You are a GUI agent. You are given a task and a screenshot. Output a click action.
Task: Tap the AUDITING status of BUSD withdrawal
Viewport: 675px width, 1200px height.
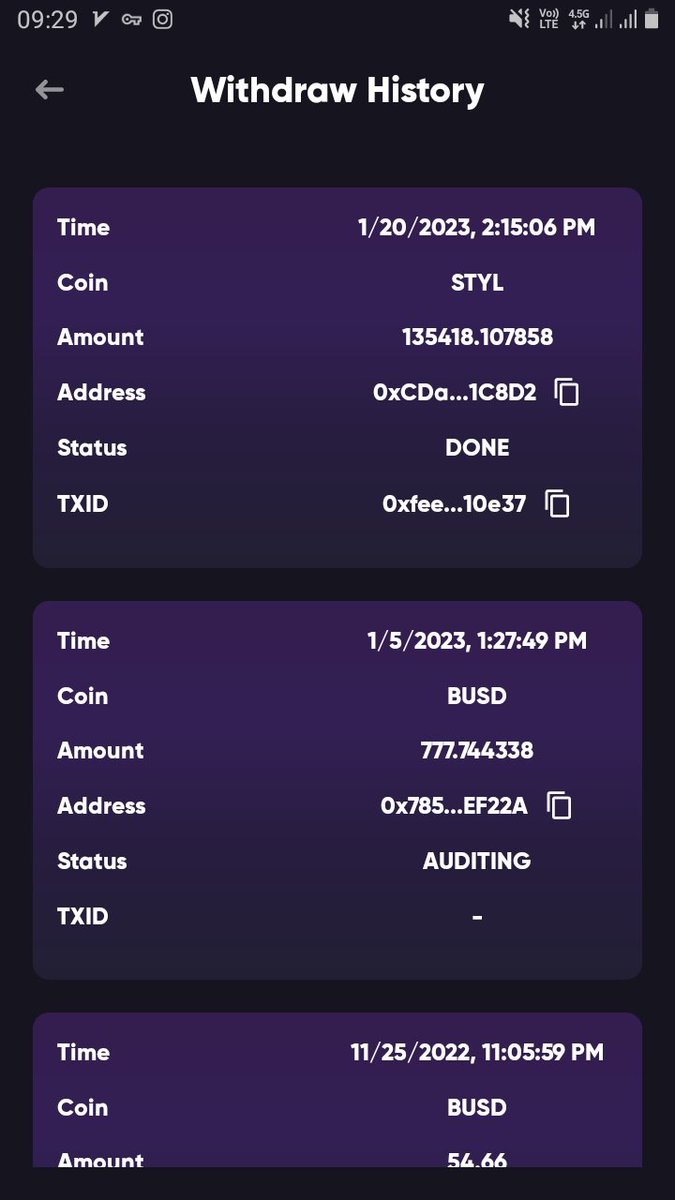tap(477, 861)
